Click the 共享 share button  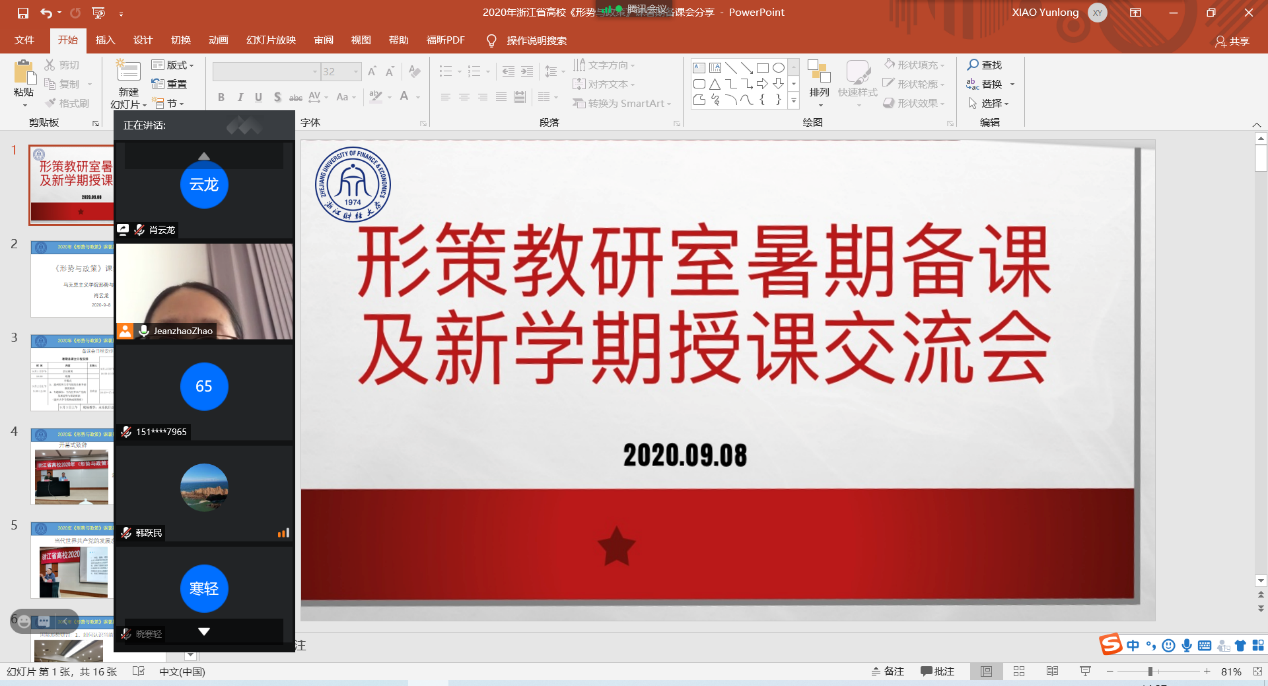1232,41
